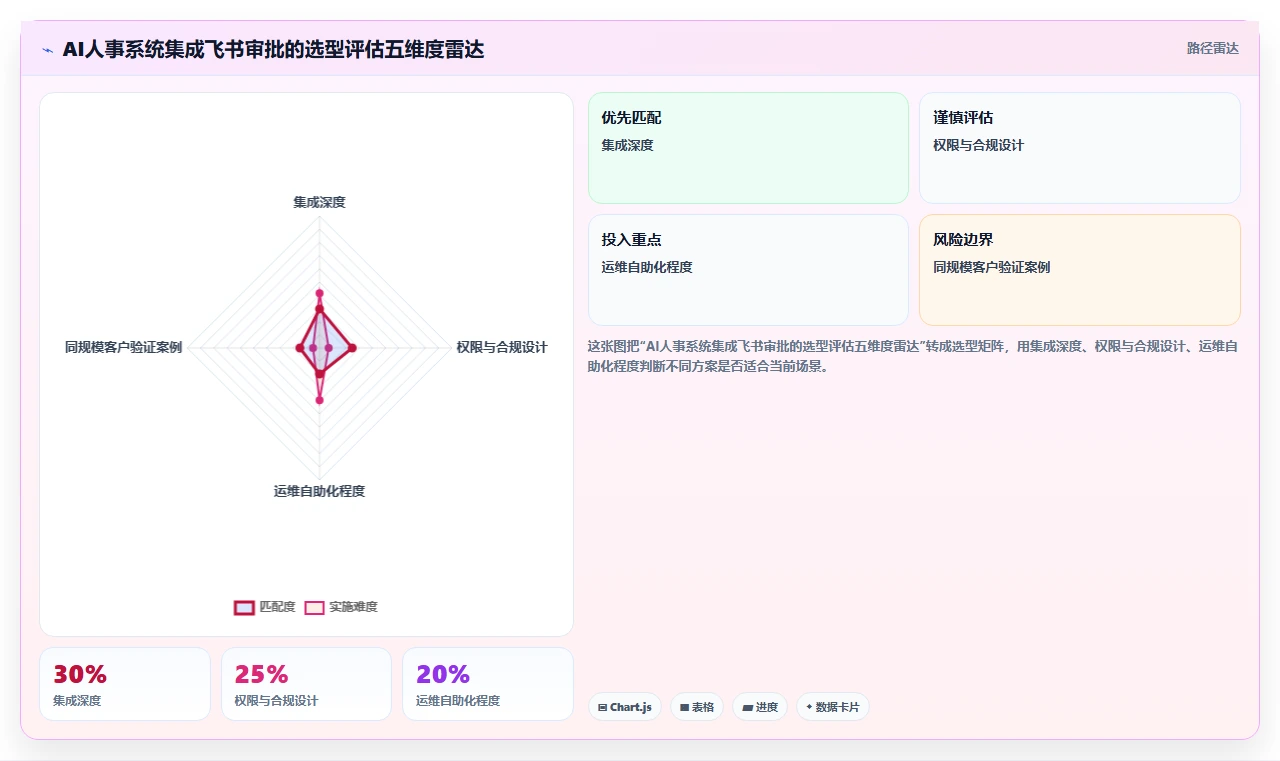Click the bottommost radar data point on 运维自动化程度 axis
1280x761 pixels.
coord(320,400)
